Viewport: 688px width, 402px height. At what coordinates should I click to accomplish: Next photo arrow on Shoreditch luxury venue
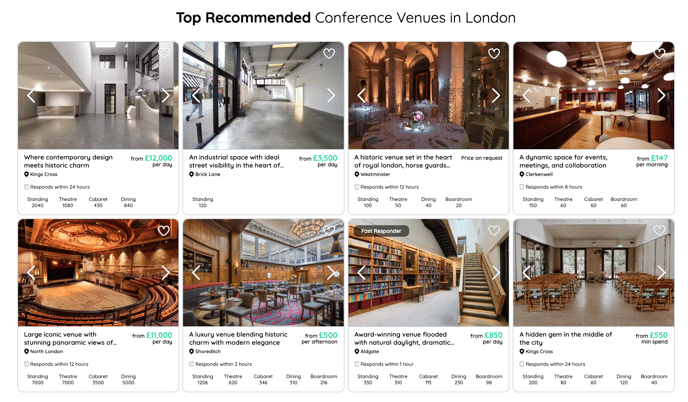click(331, 273)
